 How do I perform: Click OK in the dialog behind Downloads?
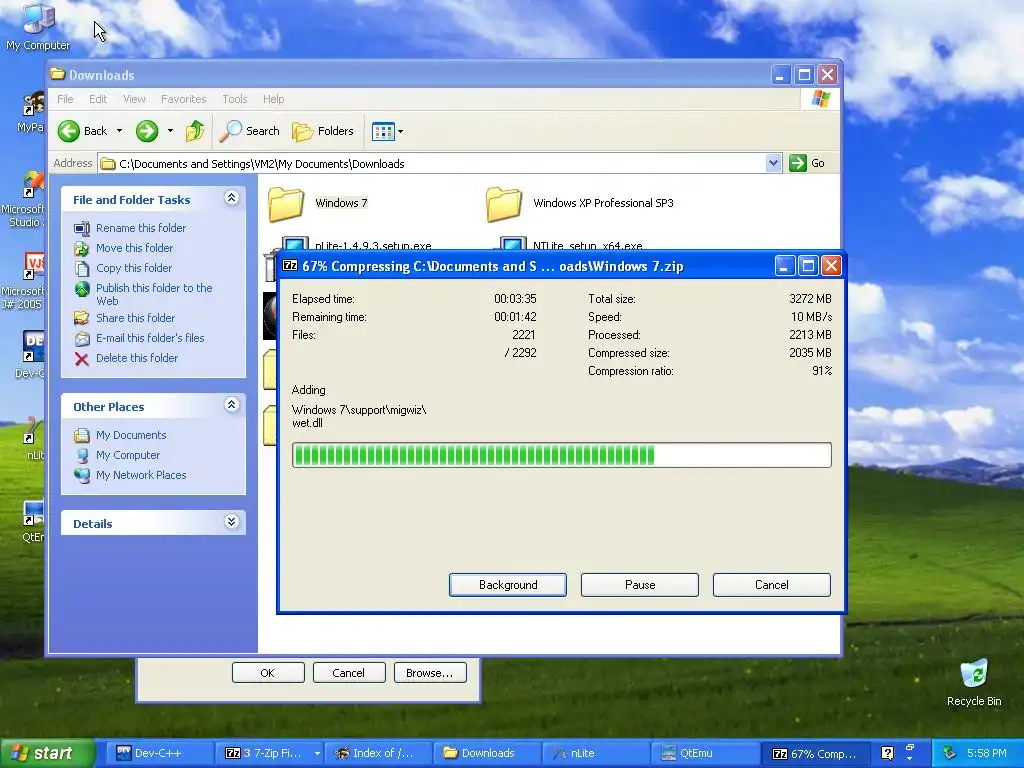[x=268, y=673]
